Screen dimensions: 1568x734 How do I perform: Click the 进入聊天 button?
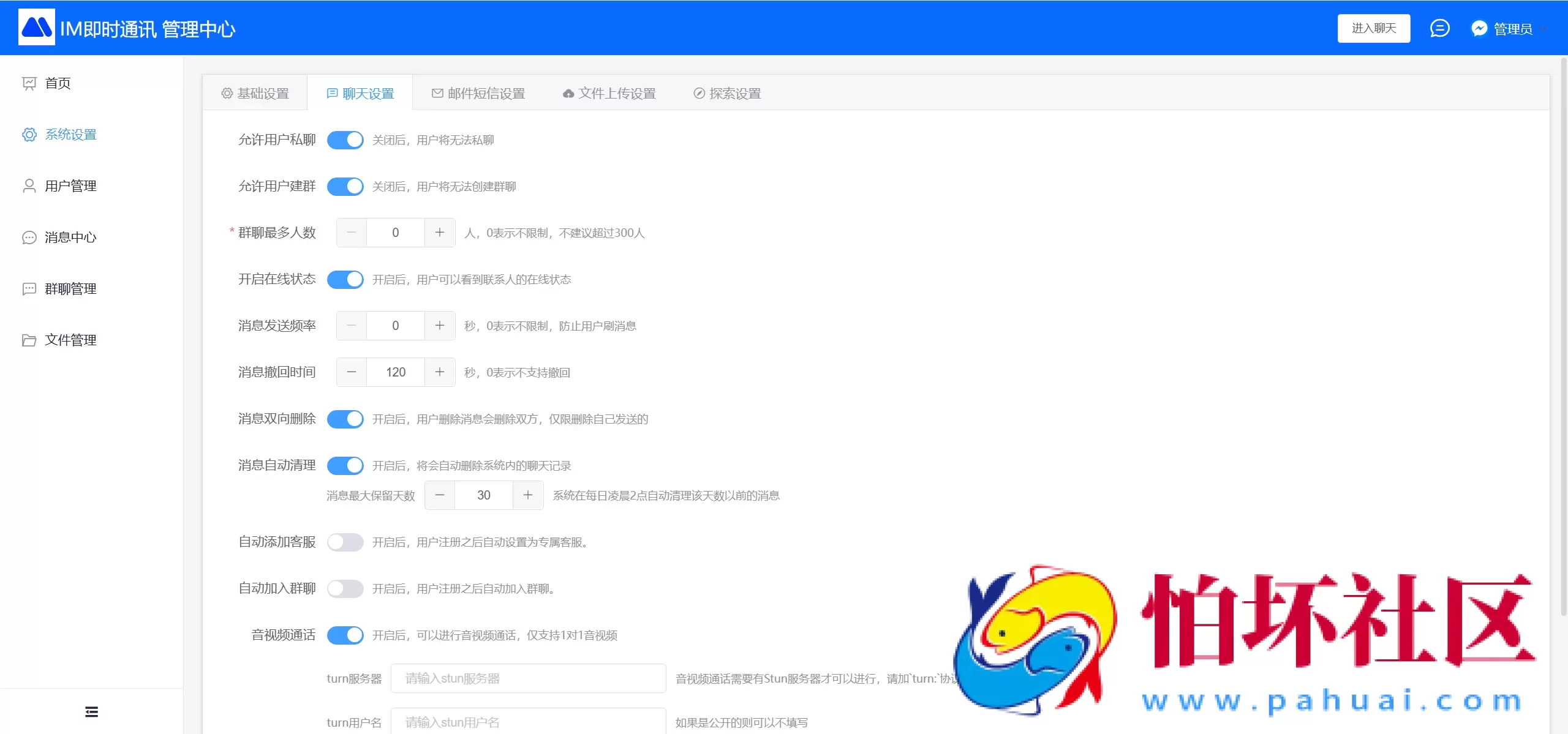pyautogui.click(x=1373, y=28)
